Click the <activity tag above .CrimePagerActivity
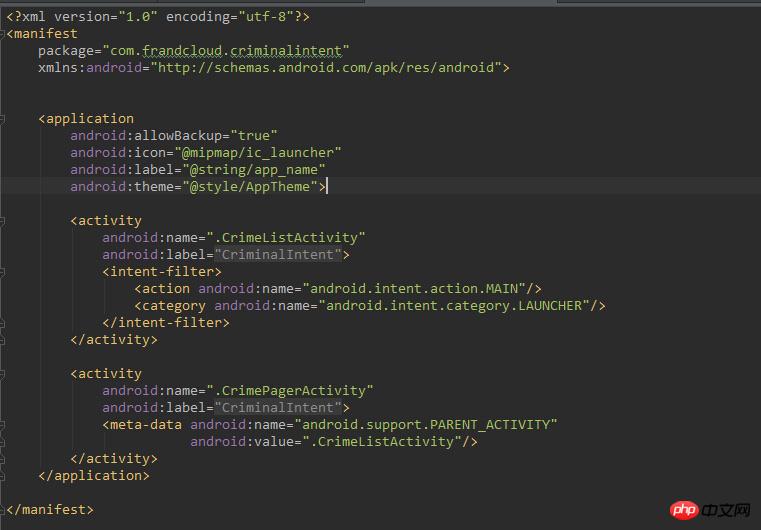The width and height of the screenshot is (761, 530). (x=106, y=374)
